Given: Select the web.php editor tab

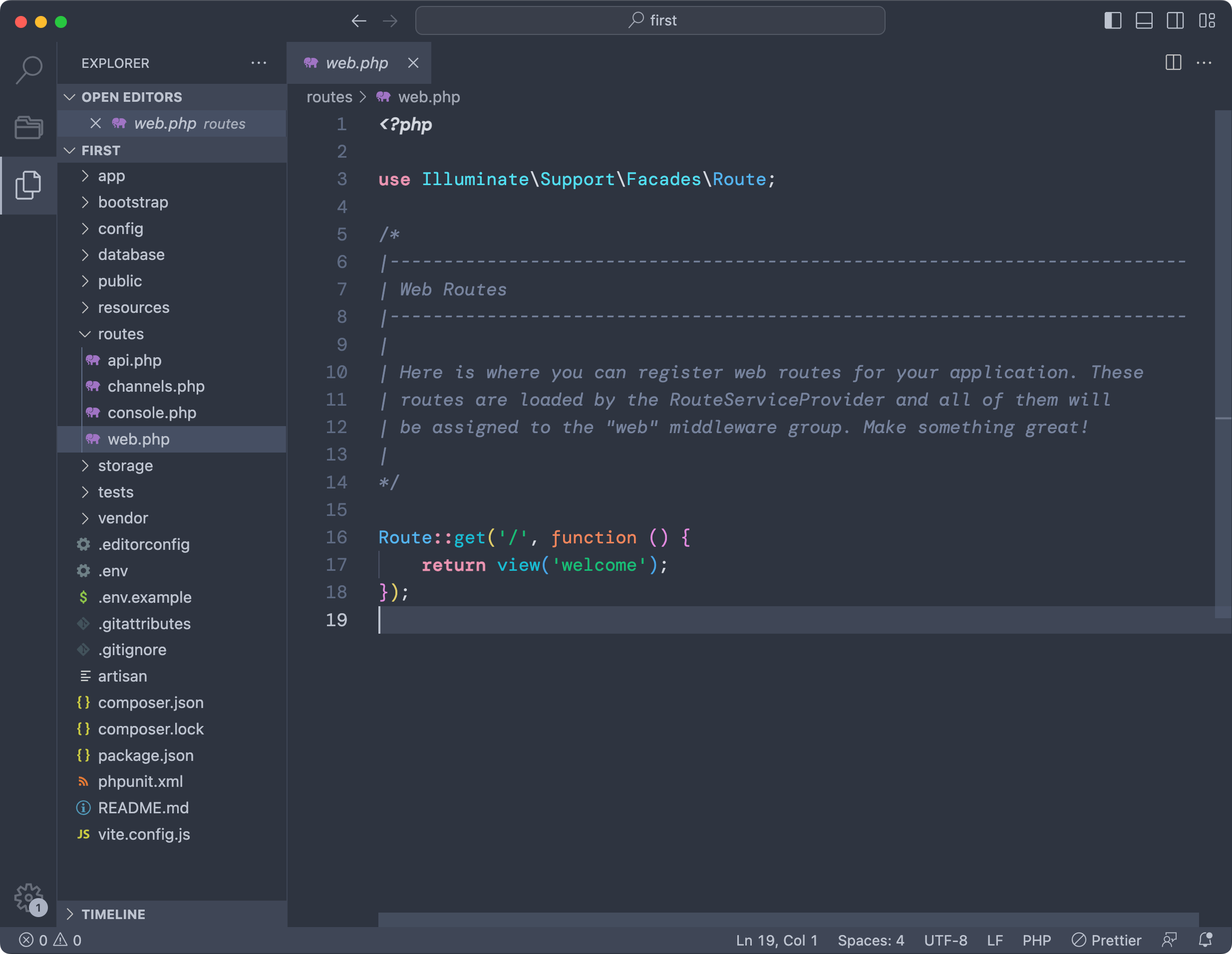Looking at the screenshot, I should (356, 62).
